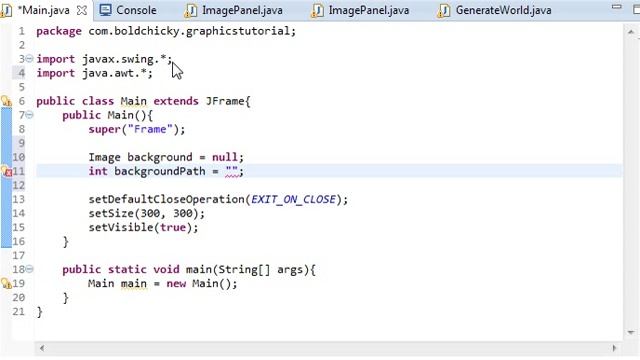
Task: Switch to the Main.java tab
Action: [x=43, y=10]
